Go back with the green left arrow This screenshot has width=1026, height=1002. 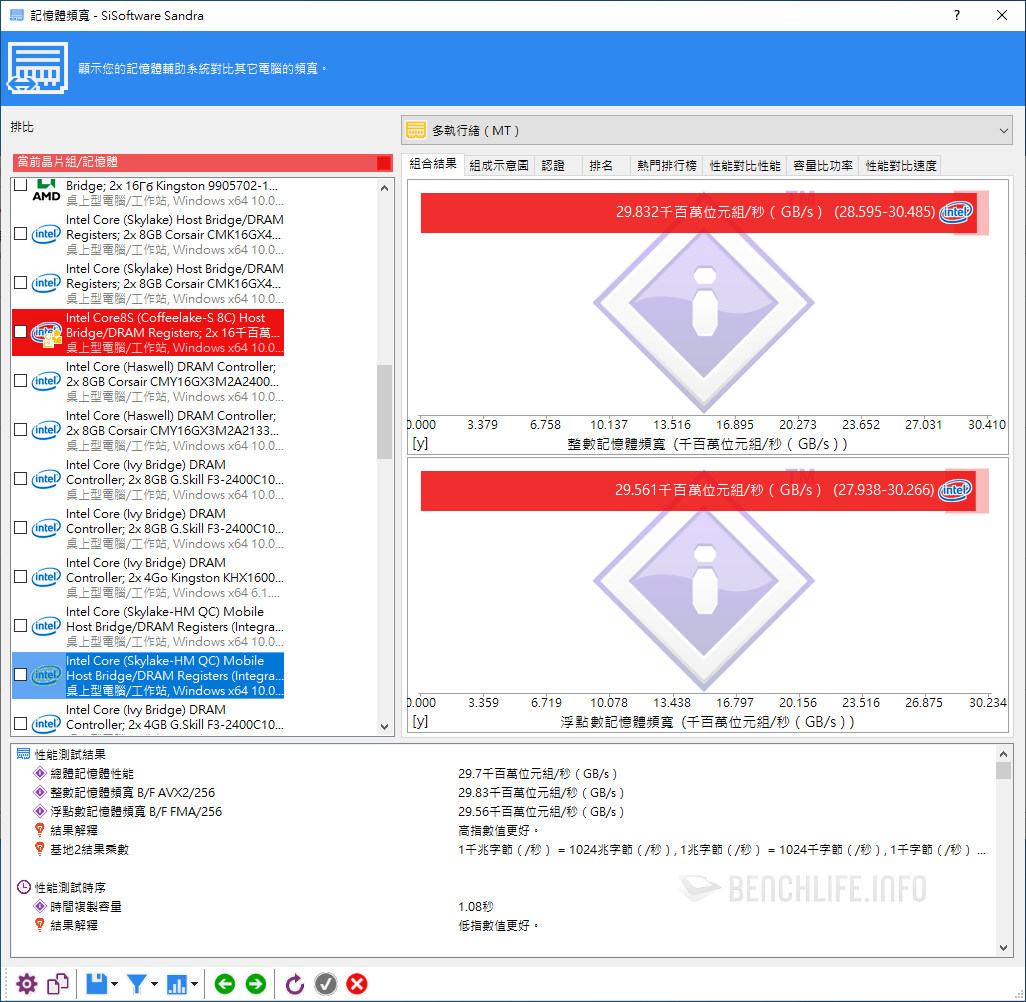click(225, 984)
